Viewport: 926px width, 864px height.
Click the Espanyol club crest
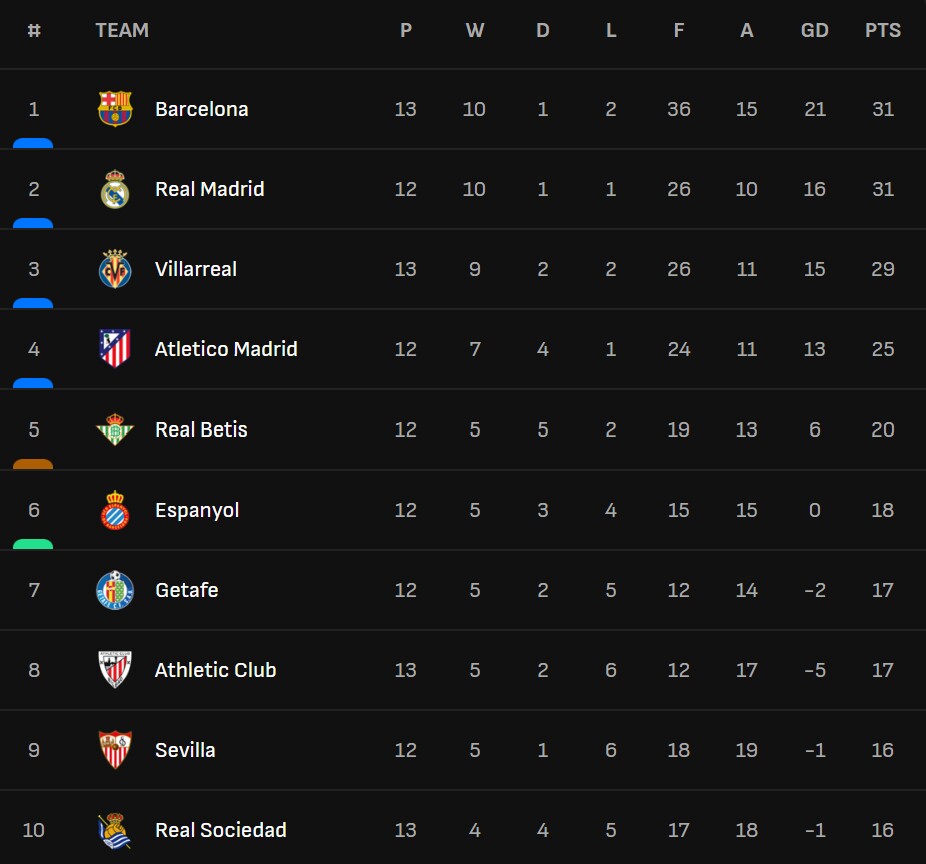coord(115,510)
